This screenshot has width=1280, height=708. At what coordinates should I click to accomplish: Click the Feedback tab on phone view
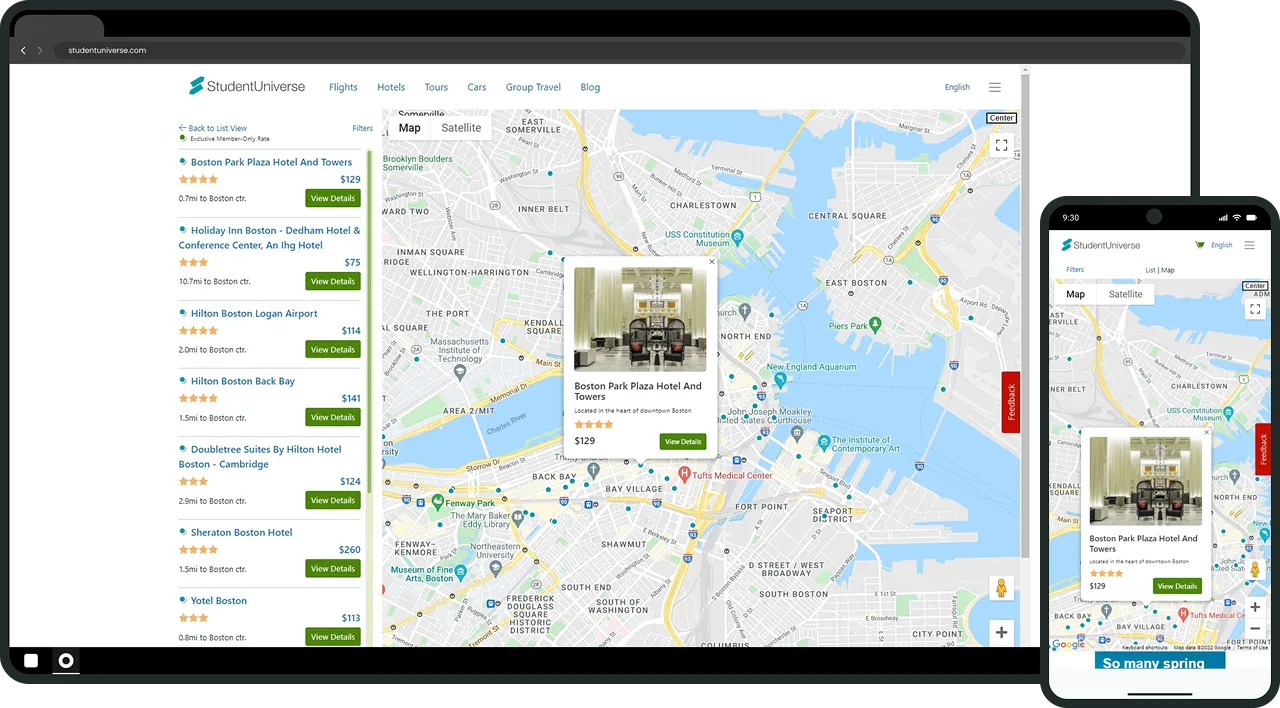coord(1263,449)
